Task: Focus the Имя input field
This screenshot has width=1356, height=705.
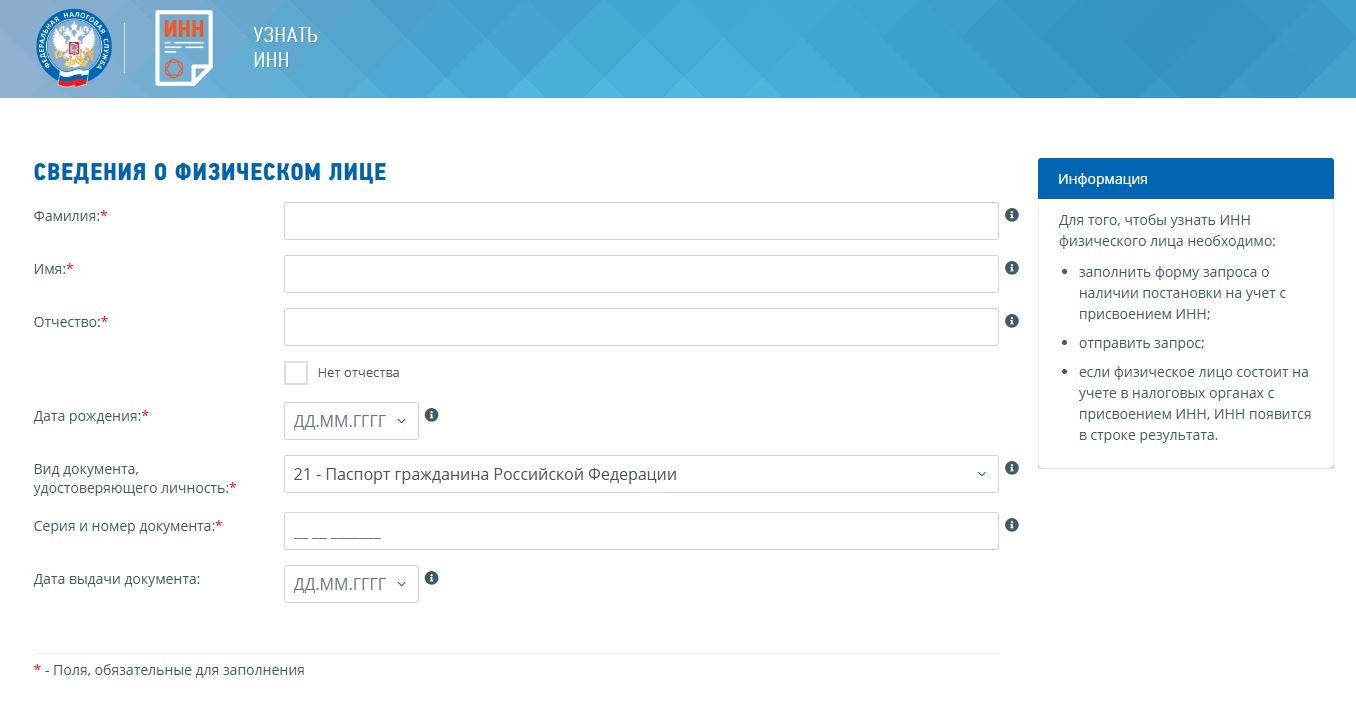Action: click(x=641, y=274)
